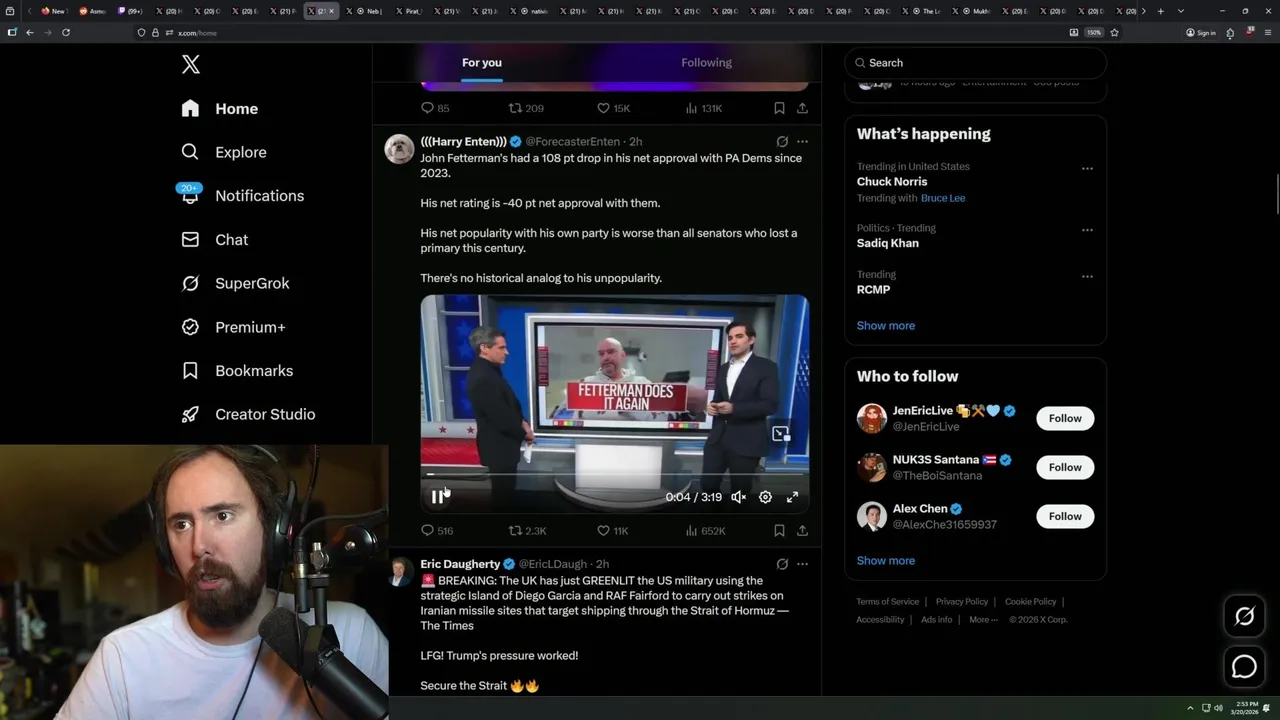Viewport: 1280px width, 720px height.
Task: Open Creator Studio in sidebar
Action: (248, 414)
